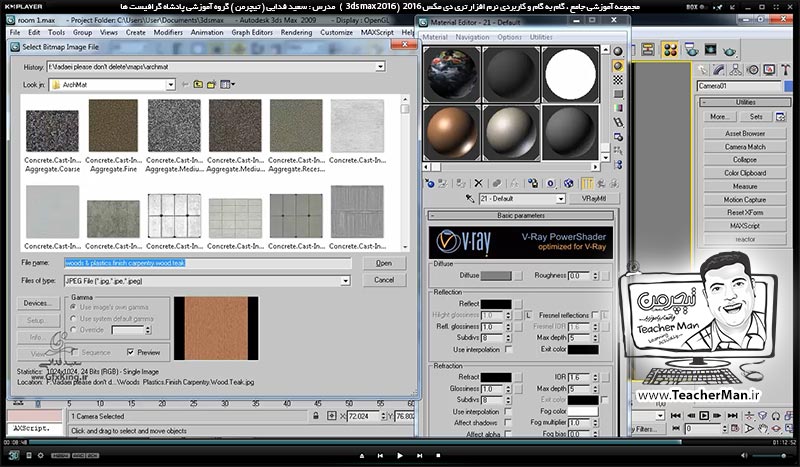Click the Material ID Channel icon

(551, 183)
